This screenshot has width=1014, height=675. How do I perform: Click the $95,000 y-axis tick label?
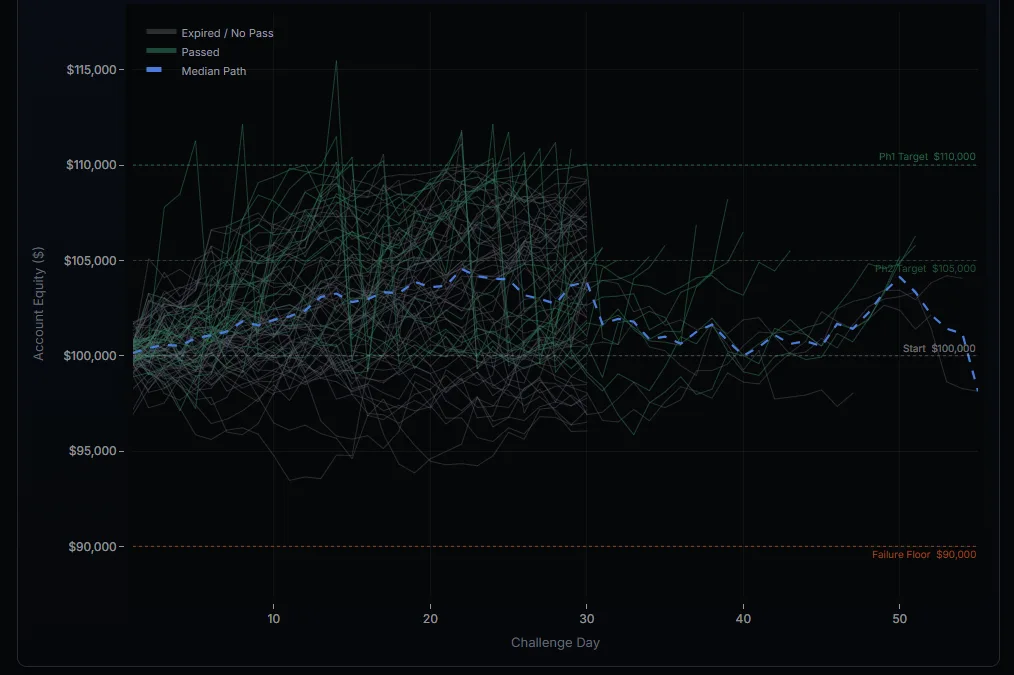(93, 451)
